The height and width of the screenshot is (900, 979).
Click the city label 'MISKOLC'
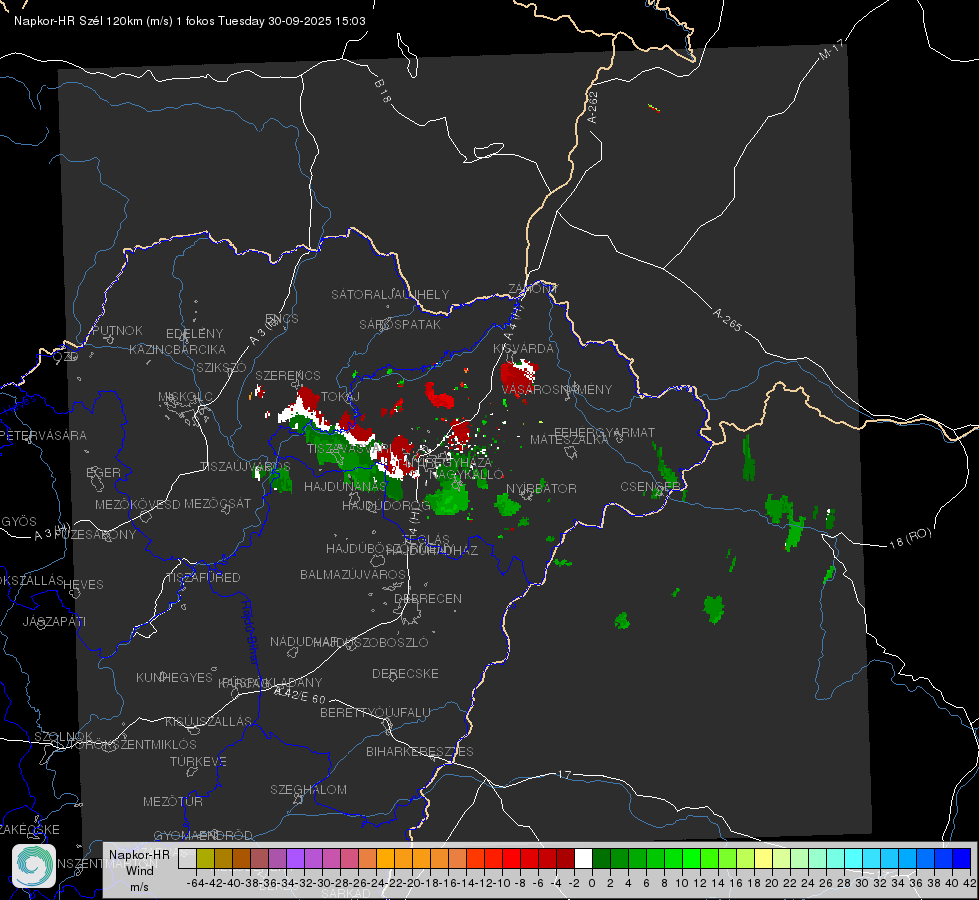(185, 397)
